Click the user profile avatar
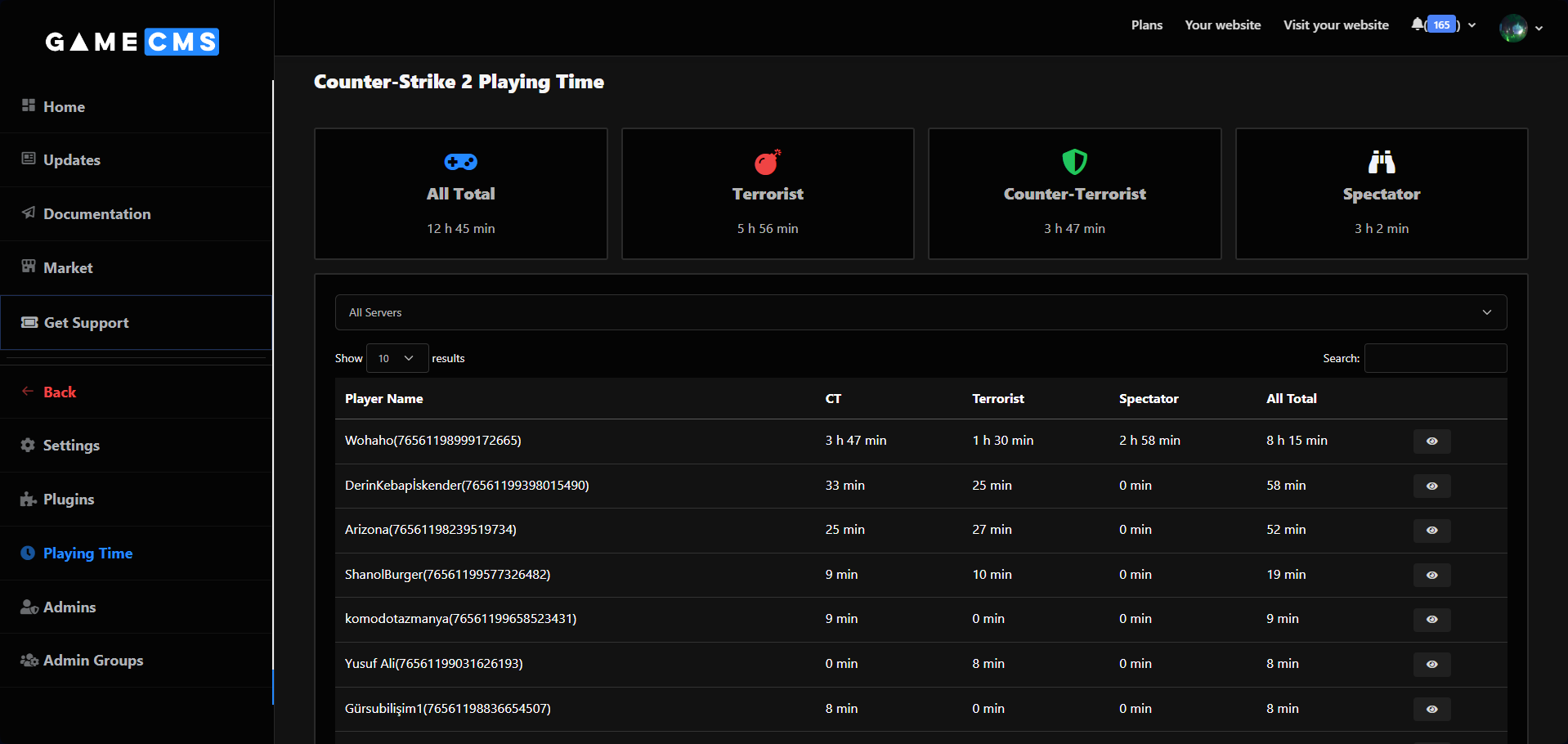 point(1513,28)
